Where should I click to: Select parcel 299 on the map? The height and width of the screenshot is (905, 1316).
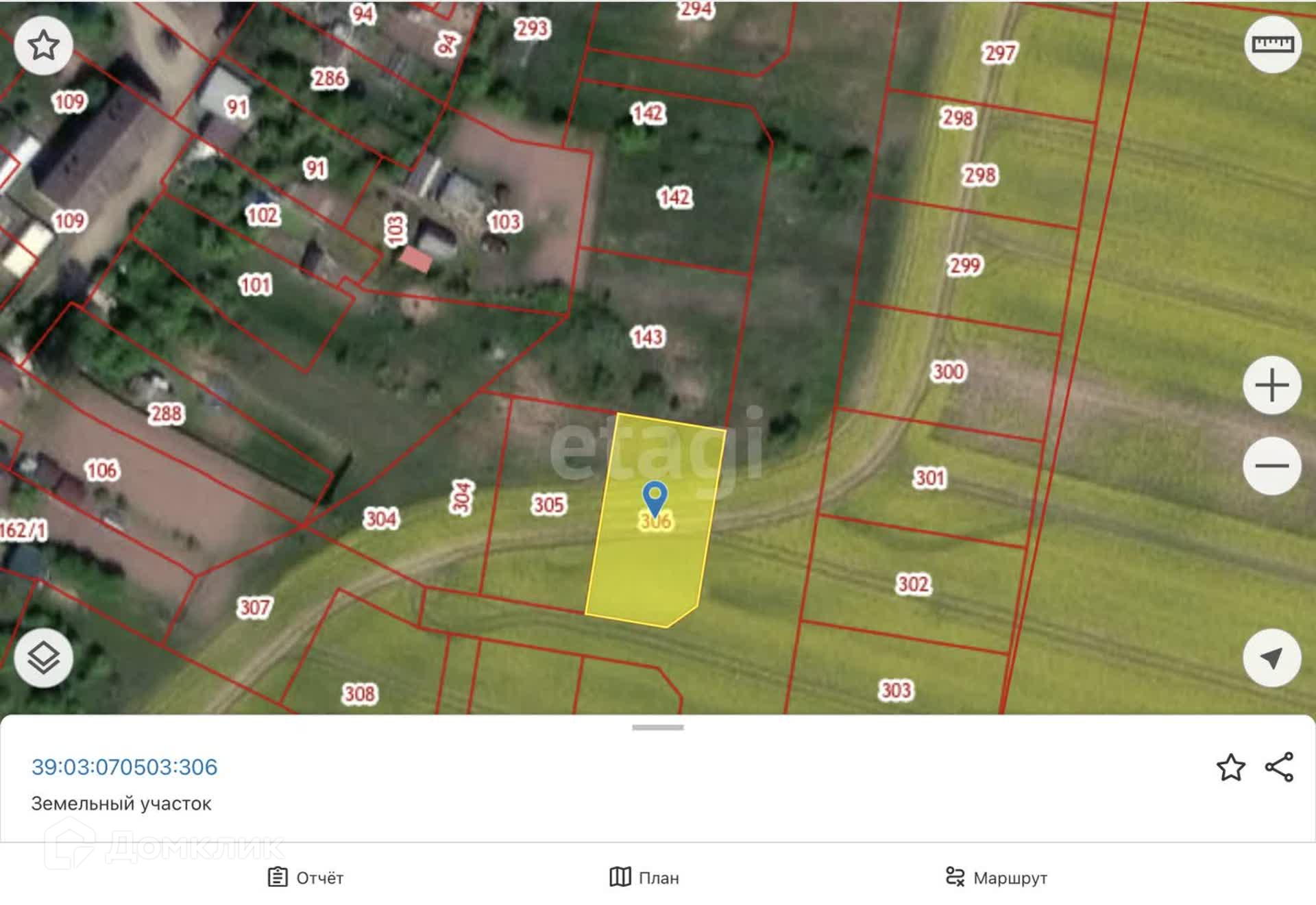tap(964, 265)
